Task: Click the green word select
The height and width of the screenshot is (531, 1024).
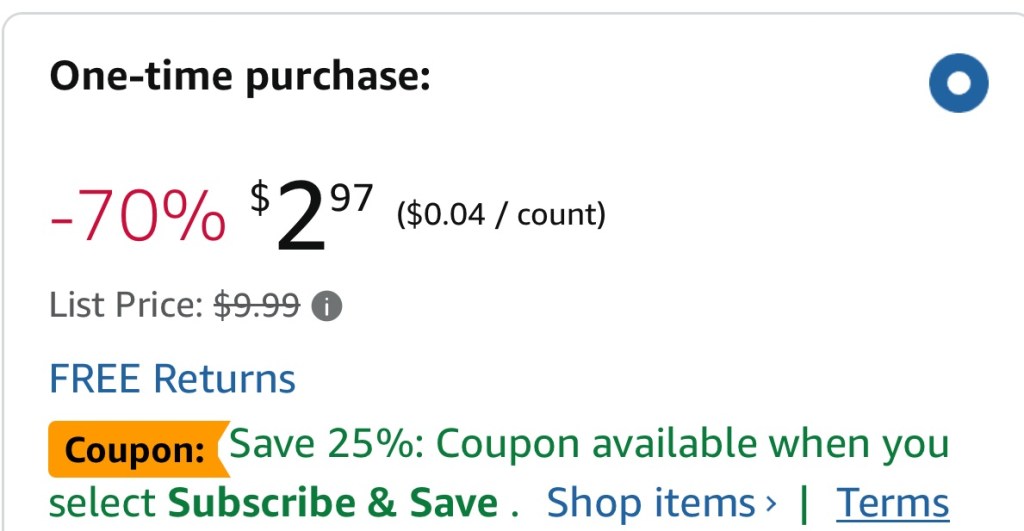Action: click(x=102, y=502)
